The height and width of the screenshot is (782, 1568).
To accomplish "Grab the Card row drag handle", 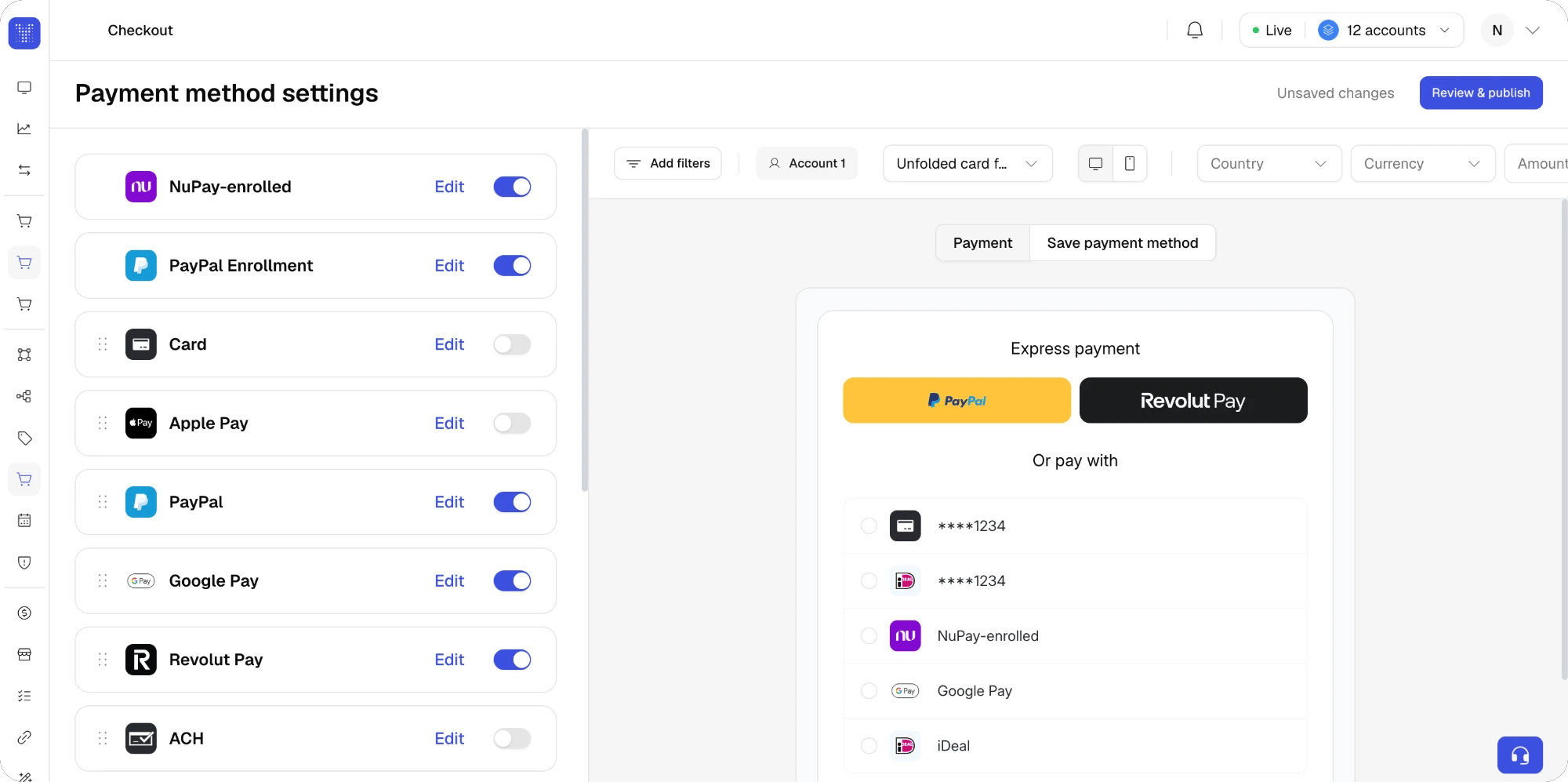I will [x=103, y=344].
